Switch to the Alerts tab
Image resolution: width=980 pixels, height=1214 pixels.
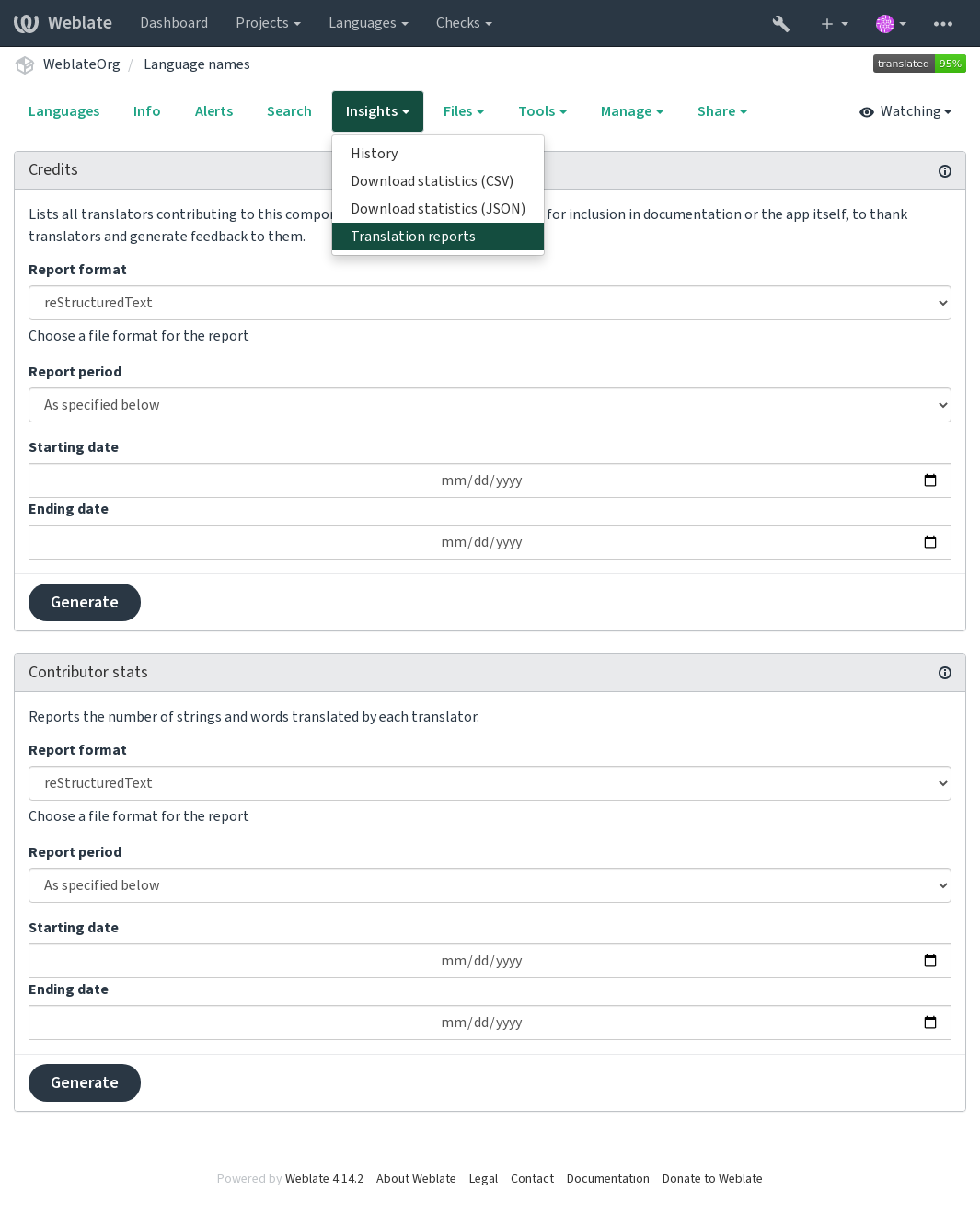point(213,111)
